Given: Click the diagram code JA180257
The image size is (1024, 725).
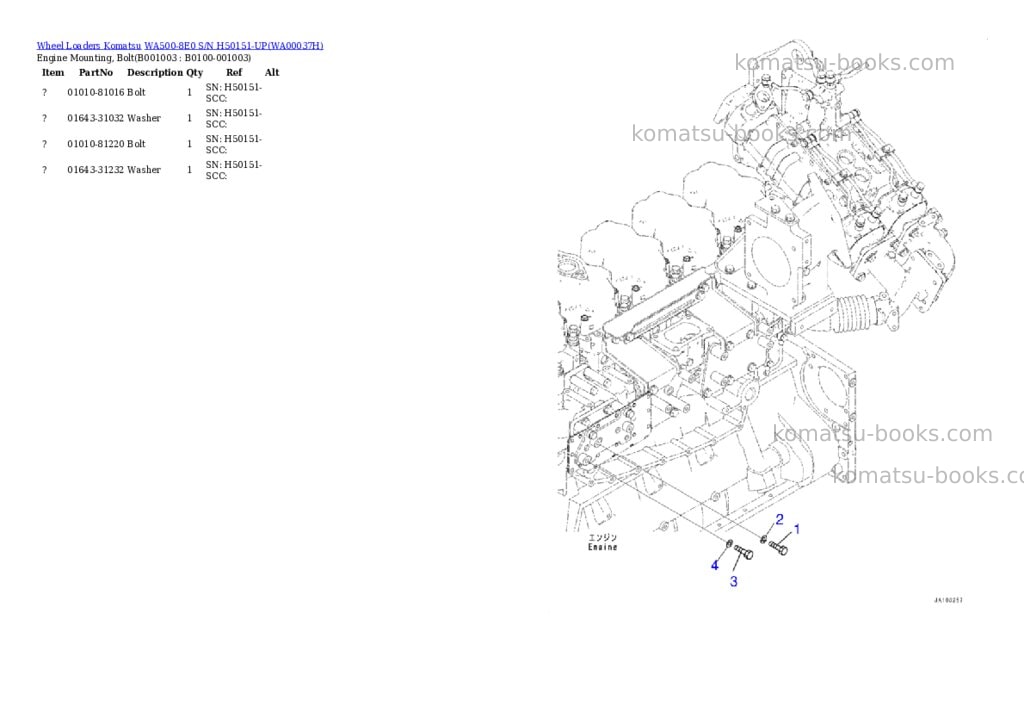Looking at the screenshot, I should tap(948, 600).
